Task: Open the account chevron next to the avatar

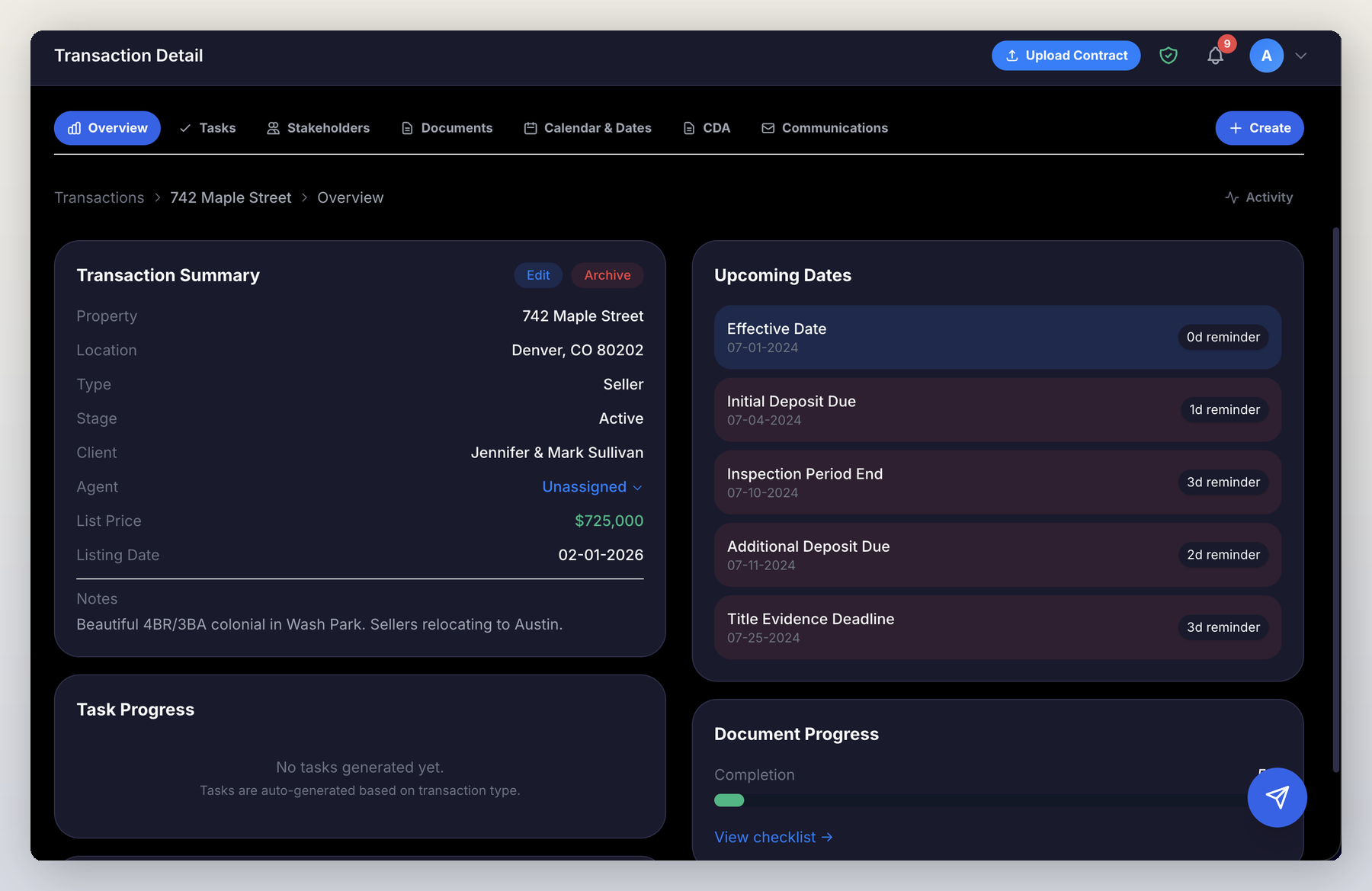Action: click(x=1301, y=56)
